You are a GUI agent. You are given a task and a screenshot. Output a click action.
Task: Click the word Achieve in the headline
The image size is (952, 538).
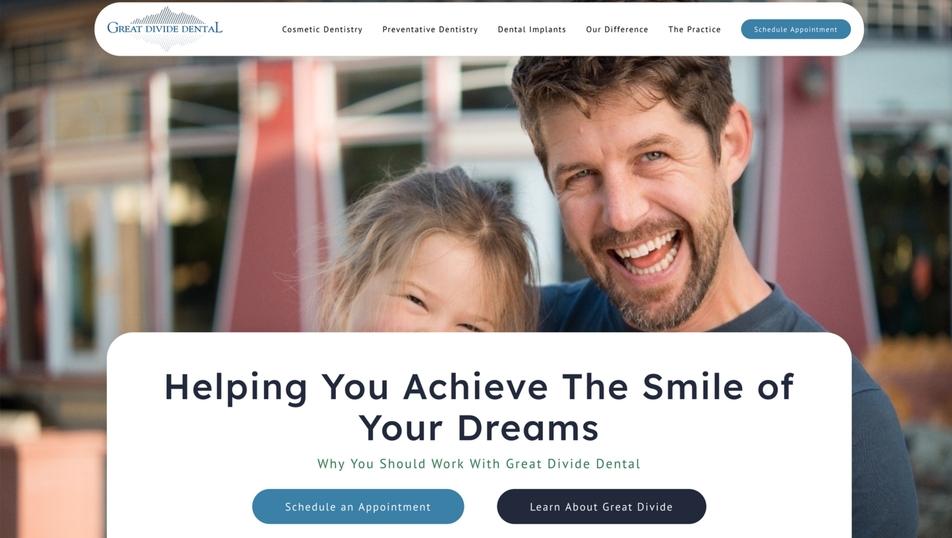tap(475, 386)
